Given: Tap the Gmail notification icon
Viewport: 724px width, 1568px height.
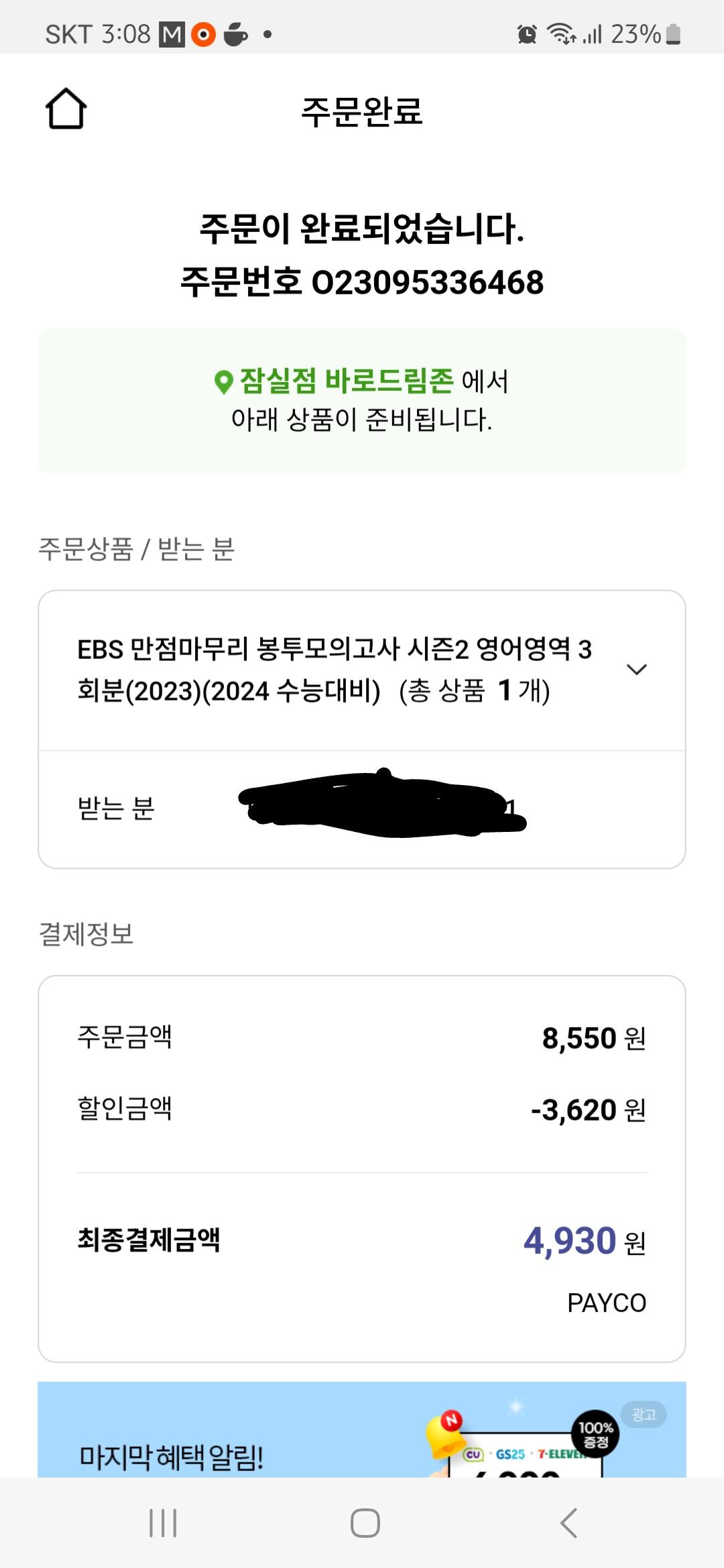Looking at the screenshot, I should click(172, 34).
